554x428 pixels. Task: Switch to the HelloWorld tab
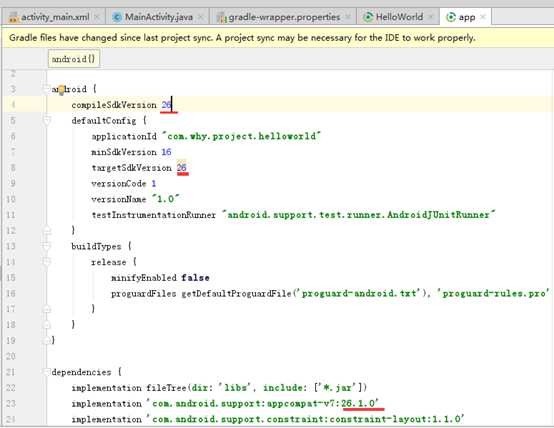tap(399, 17)
